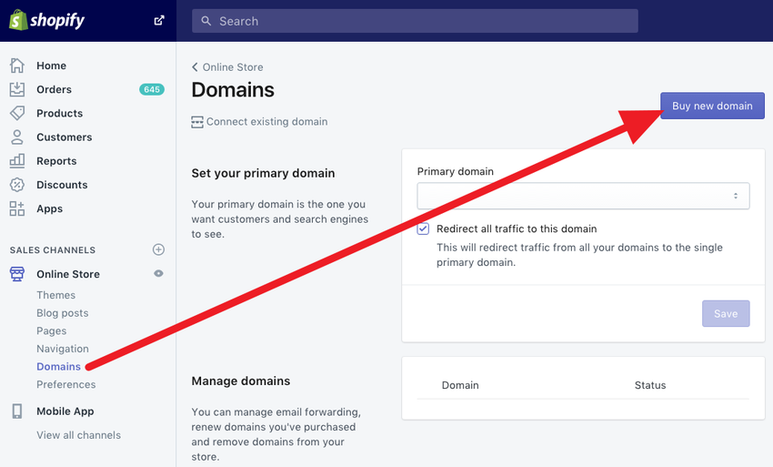Click the Home house icon

pos(17,66)
